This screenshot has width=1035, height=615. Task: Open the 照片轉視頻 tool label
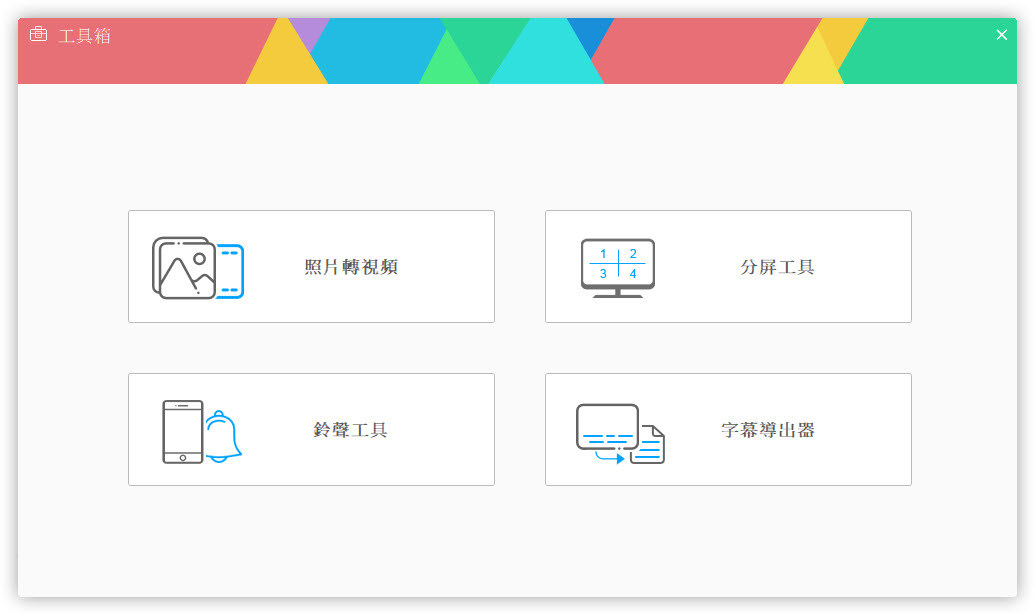coord(351,267)
